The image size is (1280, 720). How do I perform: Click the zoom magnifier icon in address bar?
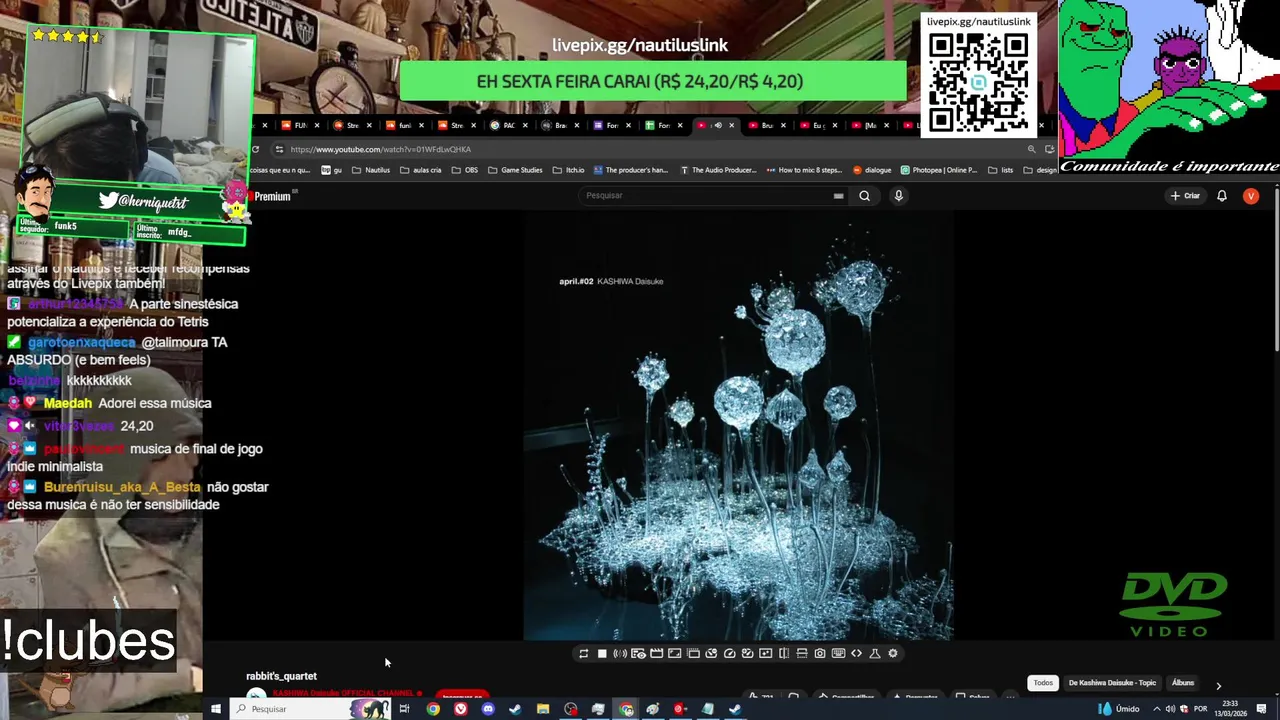[1031, 149]
